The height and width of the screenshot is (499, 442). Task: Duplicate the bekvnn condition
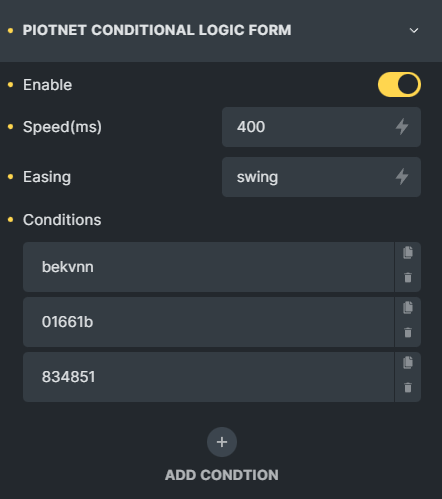[x=408, y=253]
